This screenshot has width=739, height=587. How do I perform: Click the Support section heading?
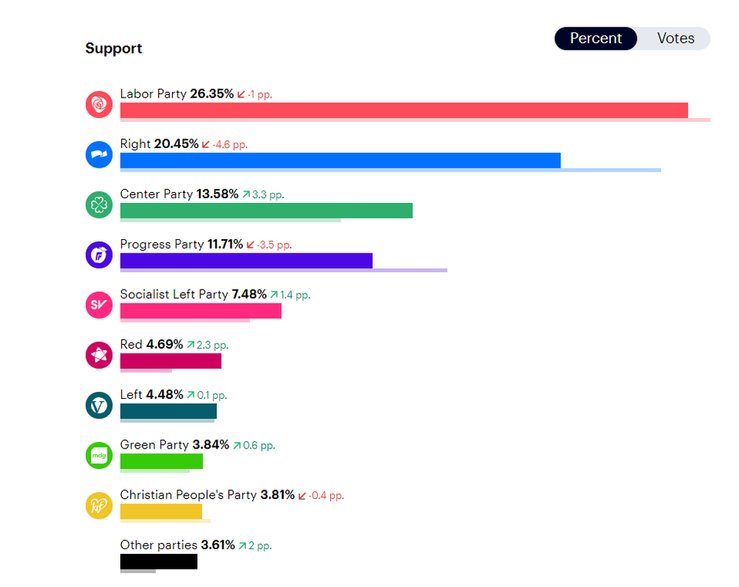(x=113, y=48)
